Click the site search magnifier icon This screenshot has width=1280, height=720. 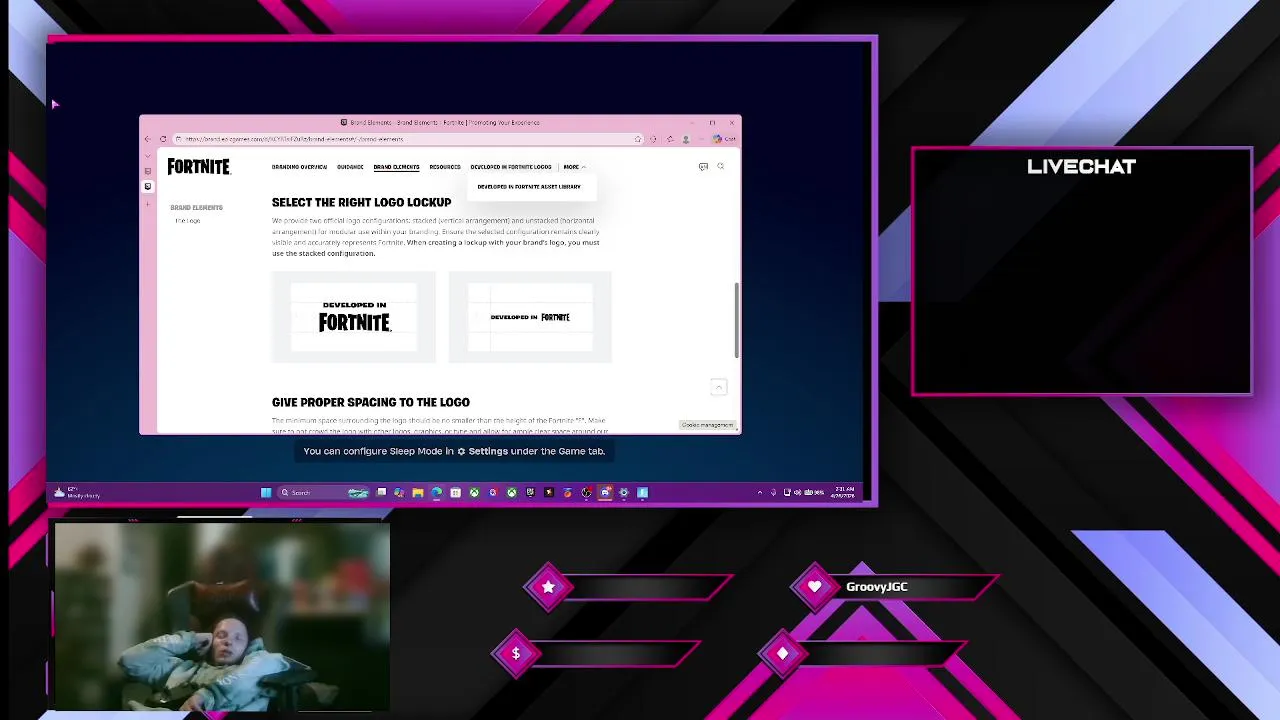[x=720, y=166]
